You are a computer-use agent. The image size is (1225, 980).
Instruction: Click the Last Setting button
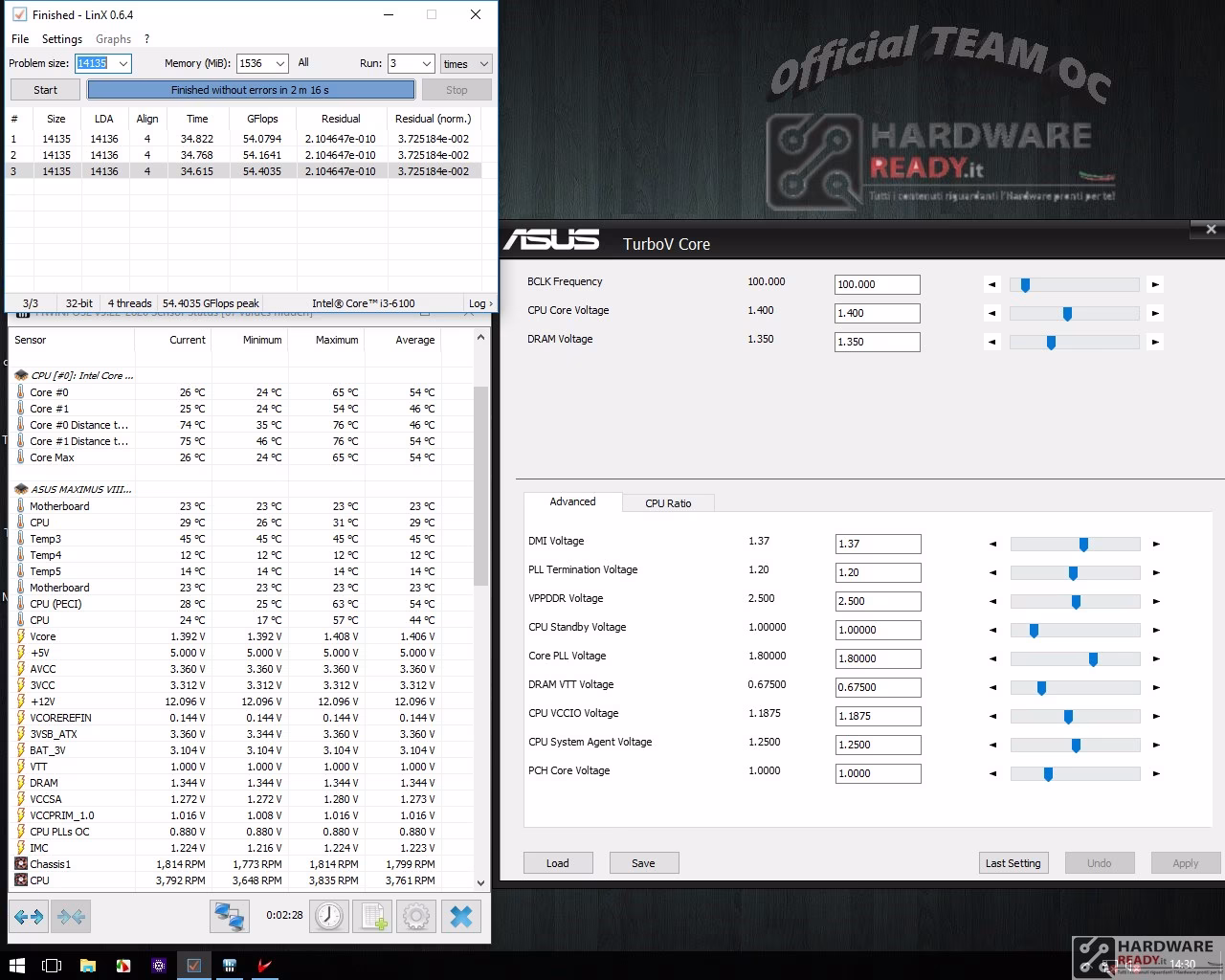(x=1013, y=862)
